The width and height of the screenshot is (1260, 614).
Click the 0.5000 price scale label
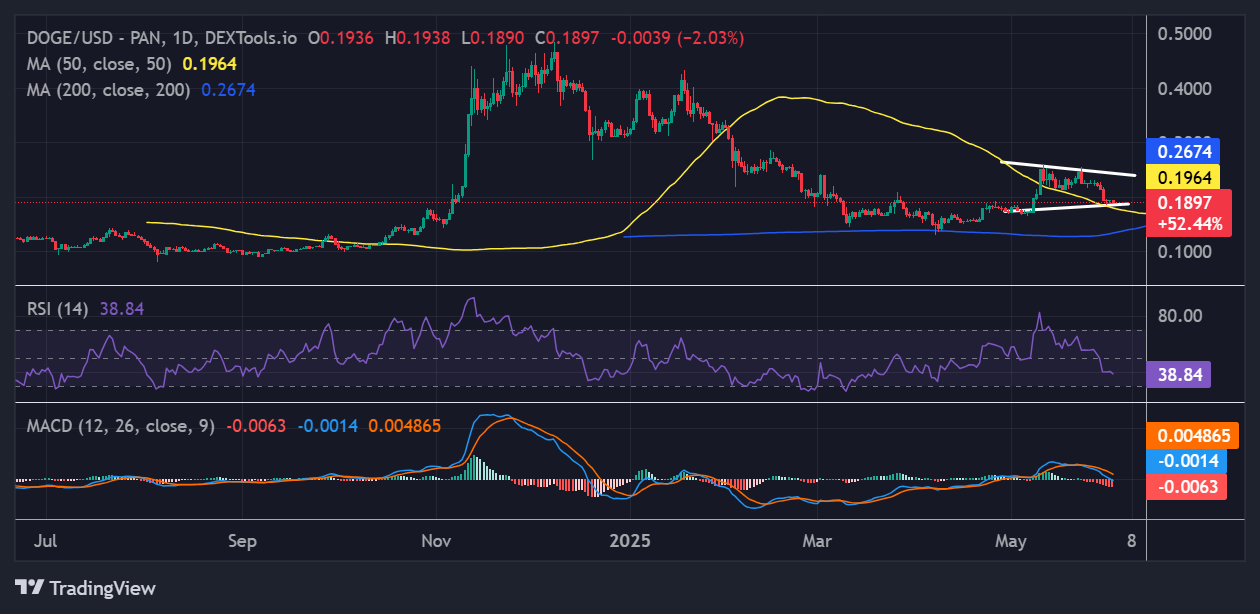click(x=1184, y=34)
